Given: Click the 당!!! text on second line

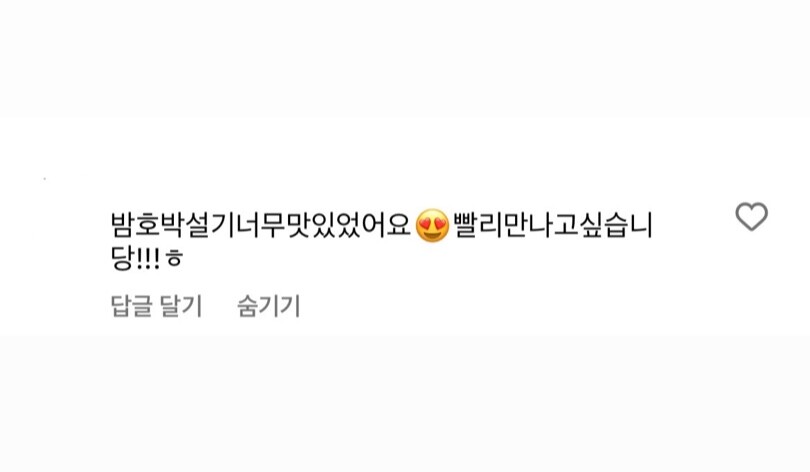Looking at the screenshot, I should click(135, 258).
